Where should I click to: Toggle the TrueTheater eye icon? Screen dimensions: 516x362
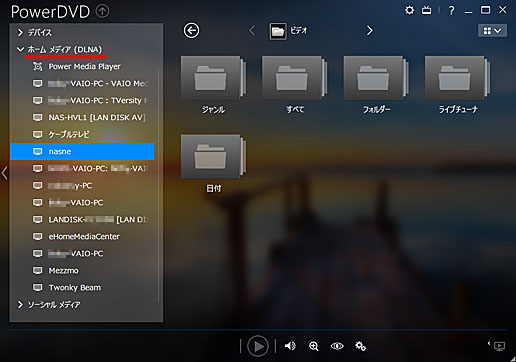337,346
